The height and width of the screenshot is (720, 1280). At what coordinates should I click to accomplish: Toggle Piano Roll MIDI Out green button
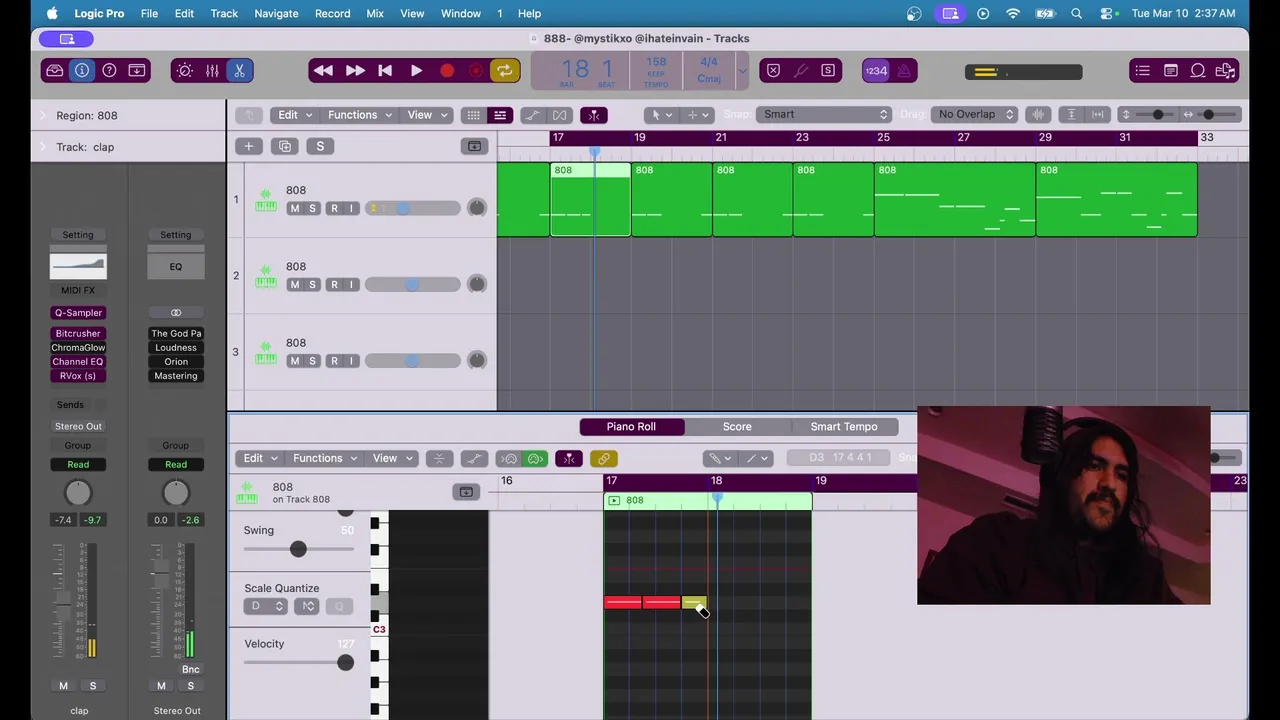click(535, 458)
